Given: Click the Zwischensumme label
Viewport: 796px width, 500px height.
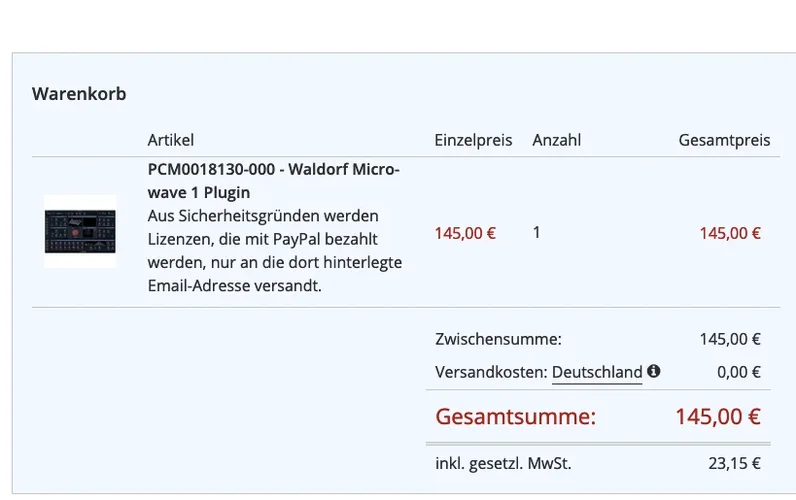Looking at the screenshot, I should pyautogui.click(x=498, y=339).
